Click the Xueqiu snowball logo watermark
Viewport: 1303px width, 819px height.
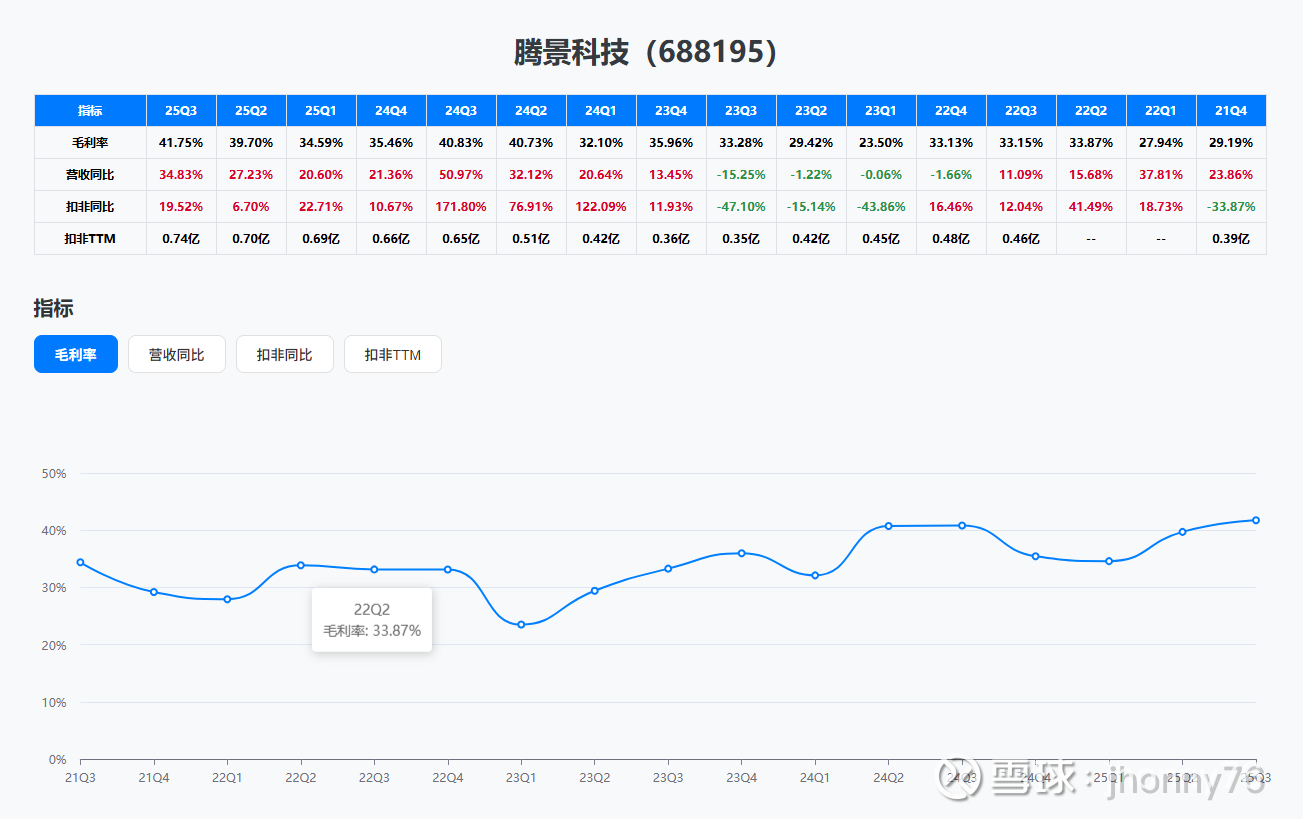tap(960, 777)
